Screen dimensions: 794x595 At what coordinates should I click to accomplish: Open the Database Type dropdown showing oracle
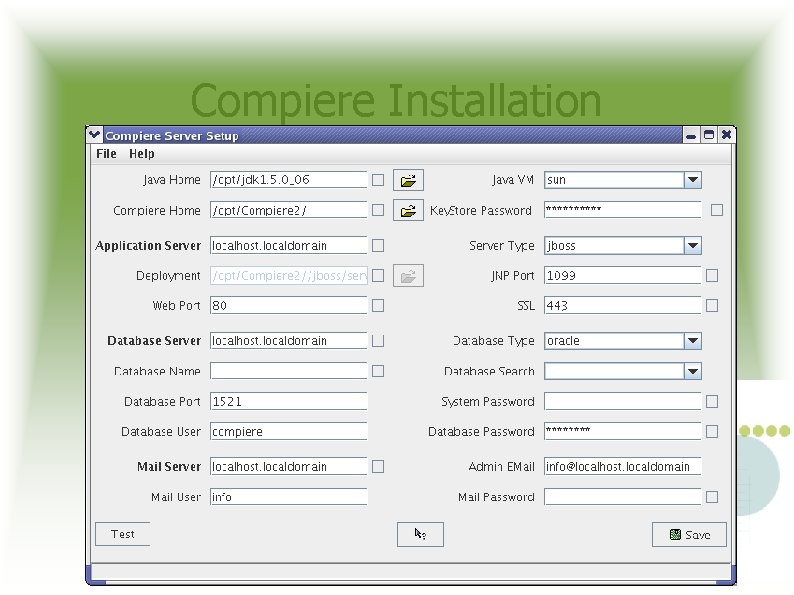tap(693, 341)
